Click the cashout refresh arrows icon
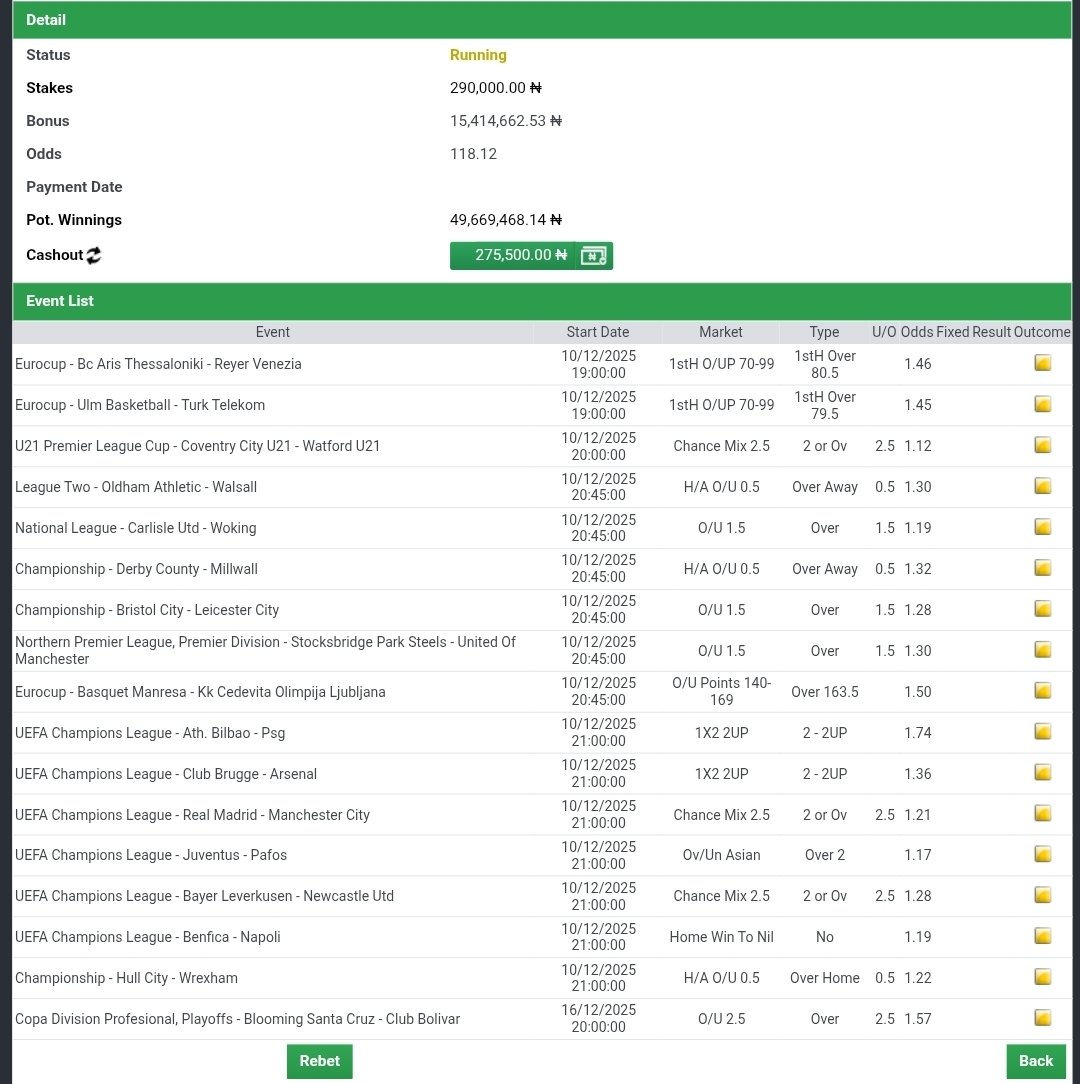 (x=93, y=255)
